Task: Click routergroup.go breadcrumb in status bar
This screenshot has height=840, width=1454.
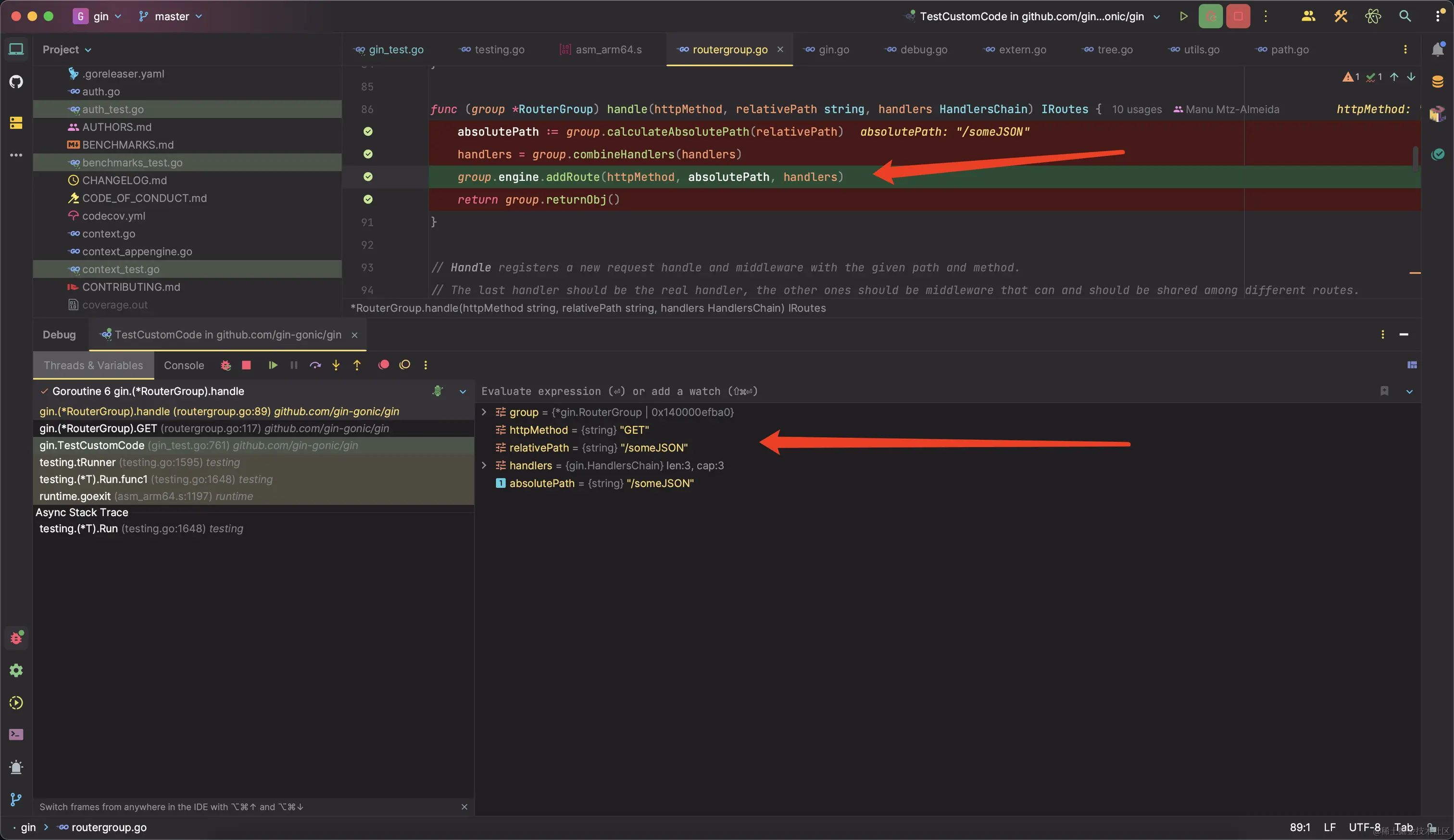Action: tap(103, 827)
